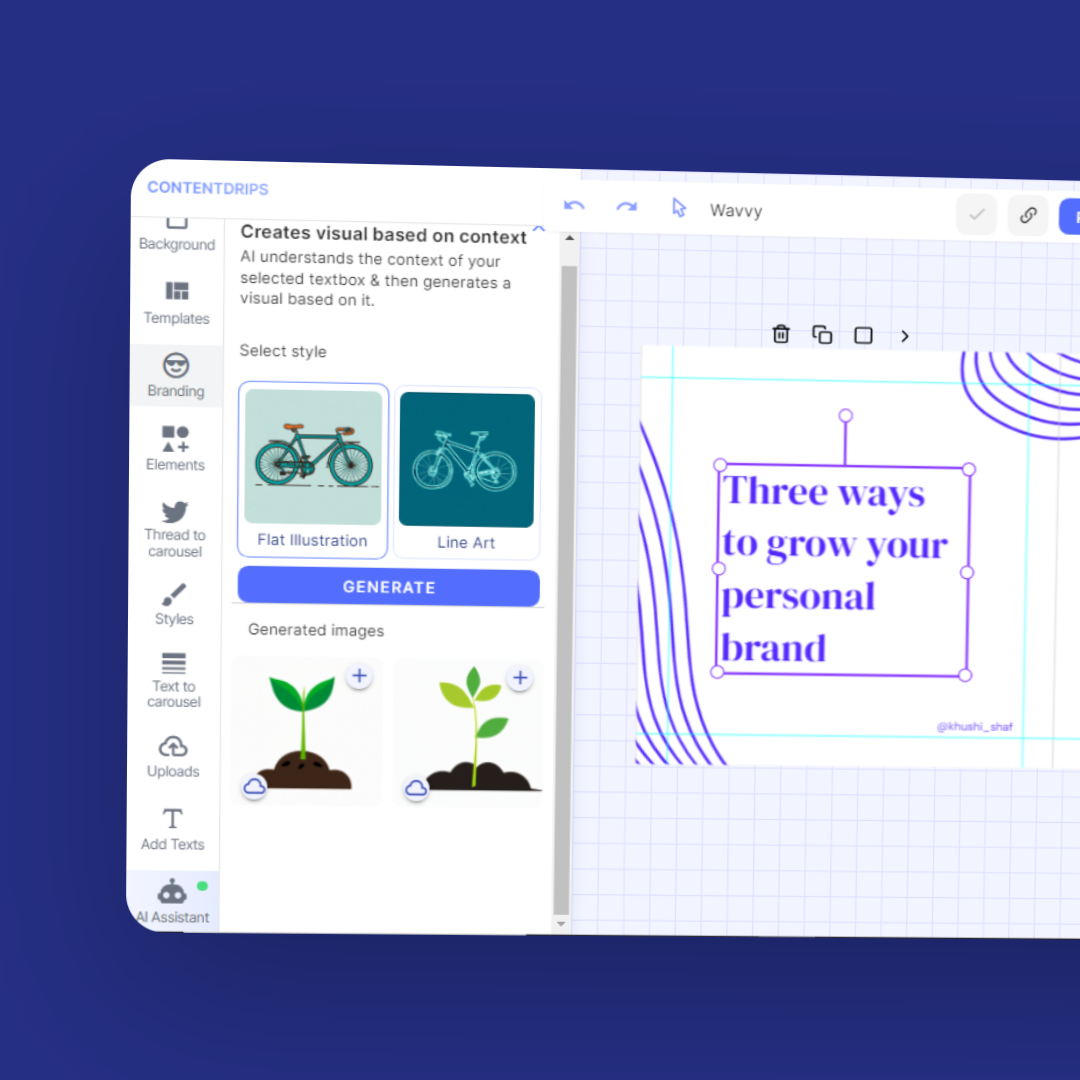
Task: Add the first generated plant image
Action: pyautogui.click(x=359, y=677)
